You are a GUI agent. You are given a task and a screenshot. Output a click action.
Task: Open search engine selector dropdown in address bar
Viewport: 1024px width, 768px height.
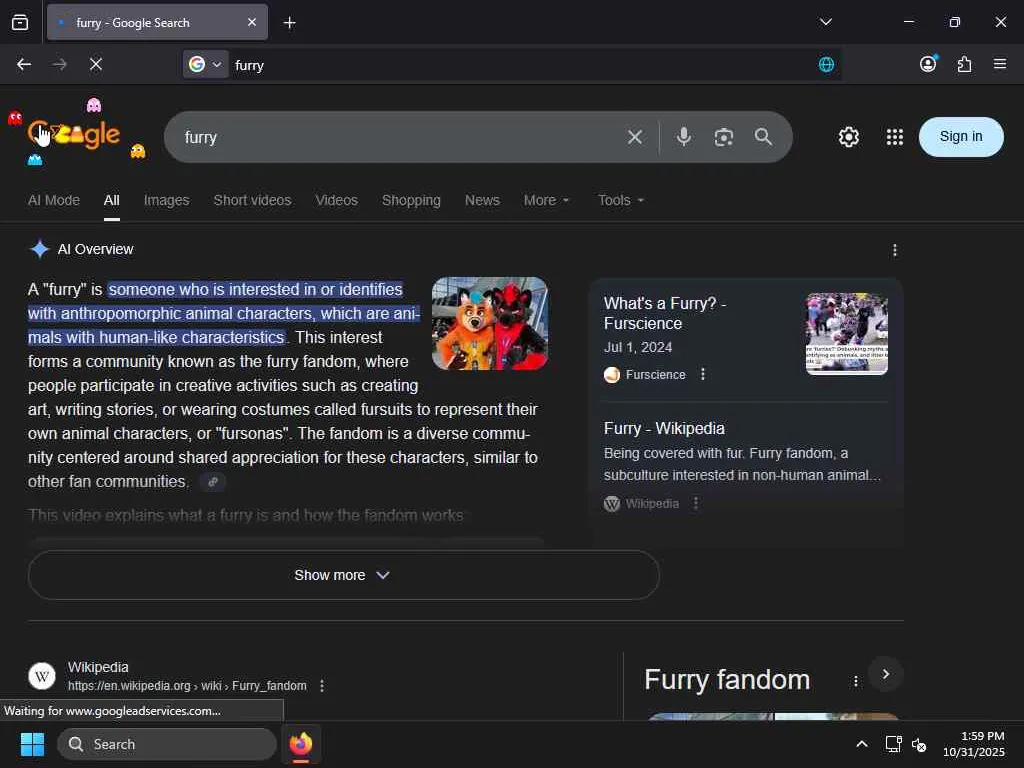pos(206,65)
